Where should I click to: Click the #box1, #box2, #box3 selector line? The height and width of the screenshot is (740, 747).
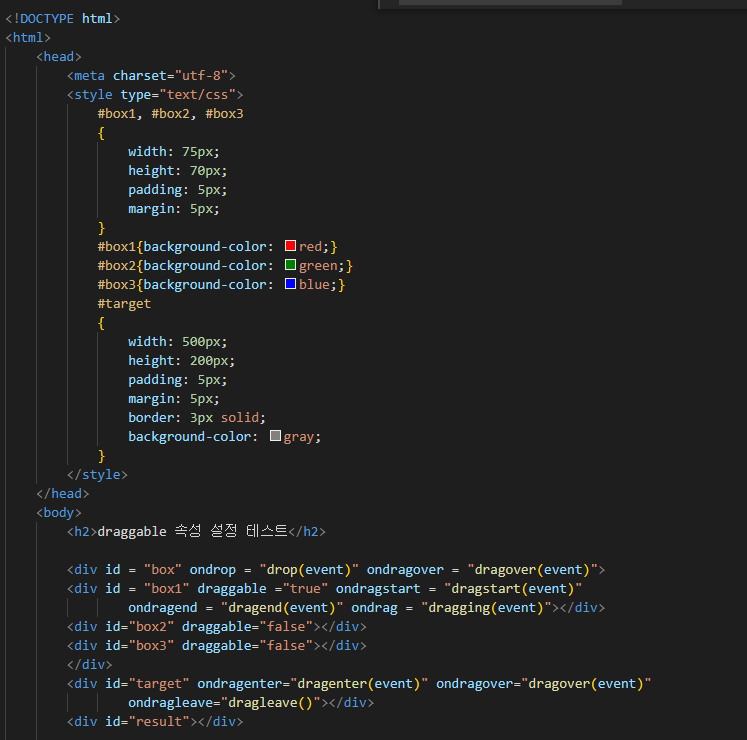[171, 114]
